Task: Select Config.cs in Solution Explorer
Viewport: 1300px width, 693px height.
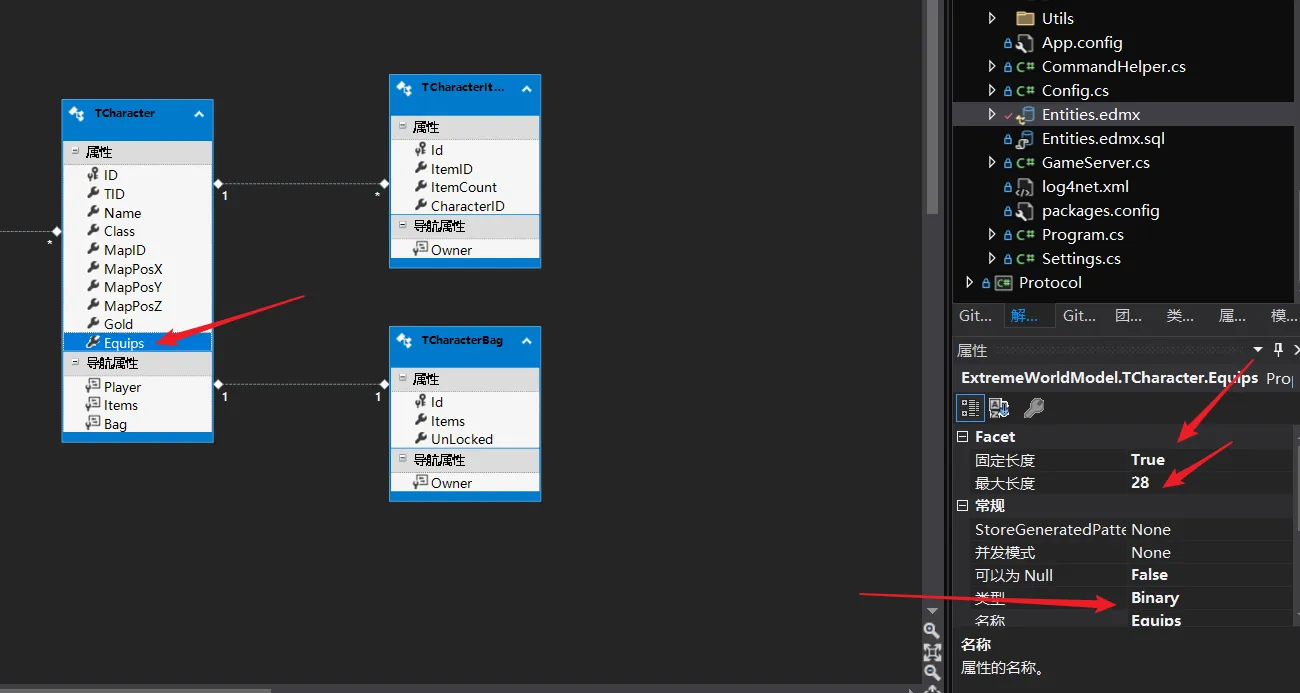Action: point(1075,91)
